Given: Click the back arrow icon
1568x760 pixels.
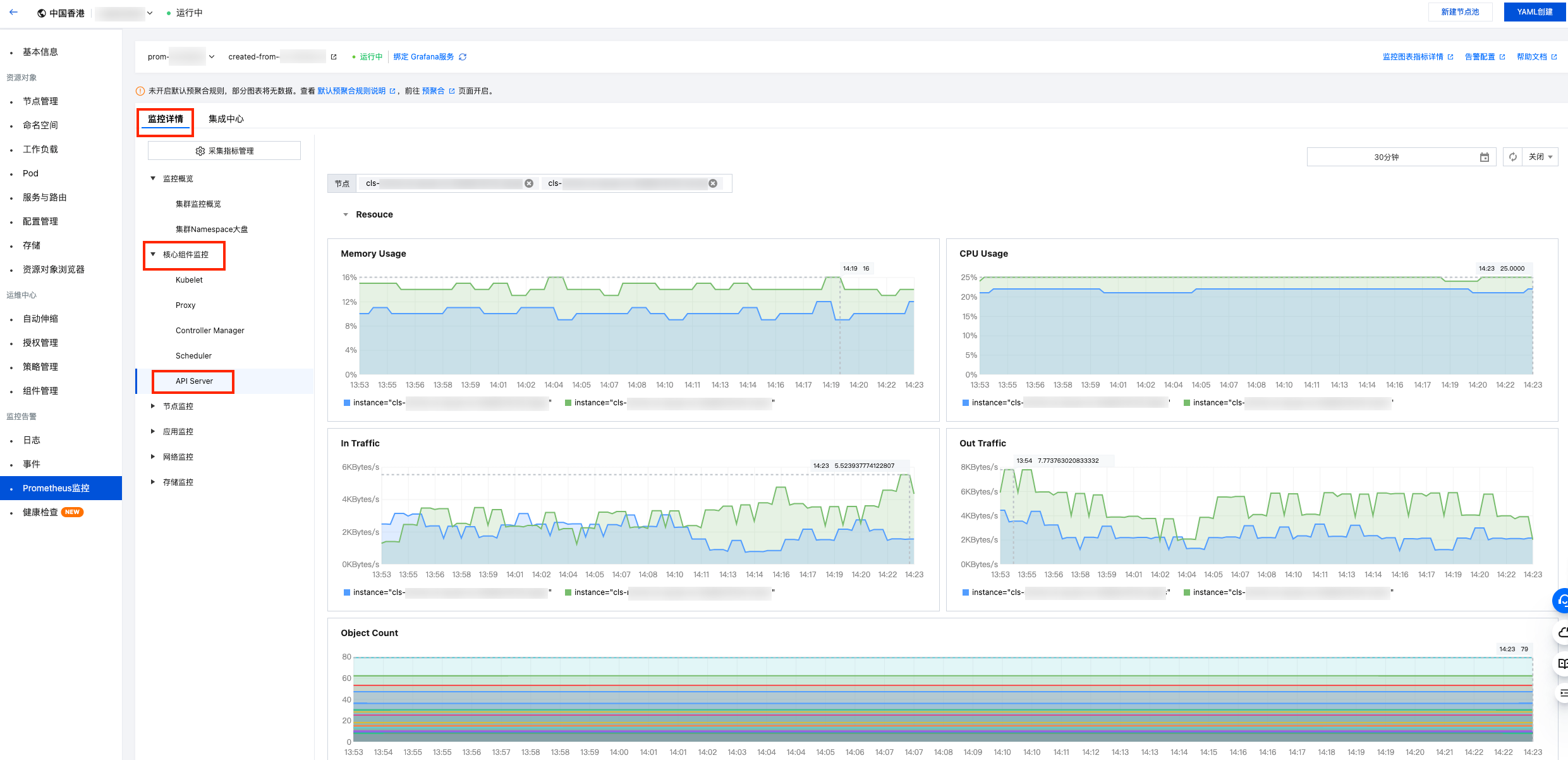Looking at the screenshot, I should click(13, 12).
